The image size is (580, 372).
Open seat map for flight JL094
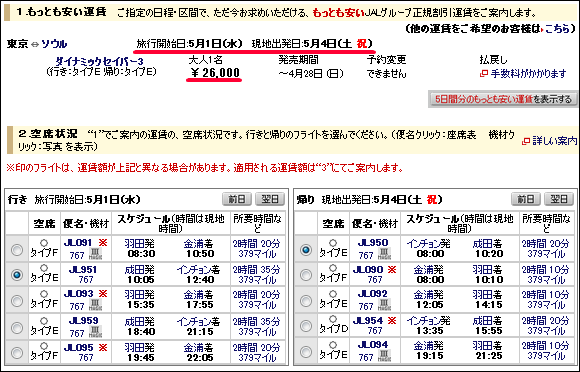point(373,345)
